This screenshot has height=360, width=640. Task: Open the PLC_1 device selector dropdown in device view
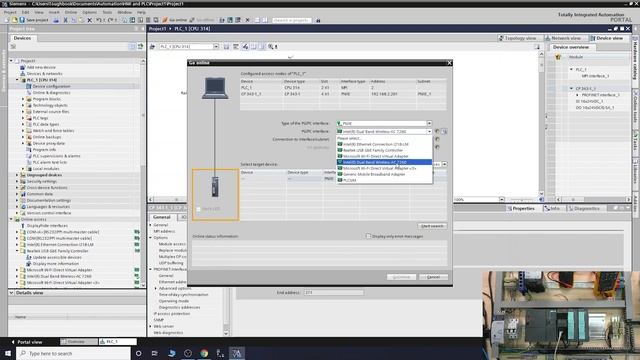pos(216,47)
